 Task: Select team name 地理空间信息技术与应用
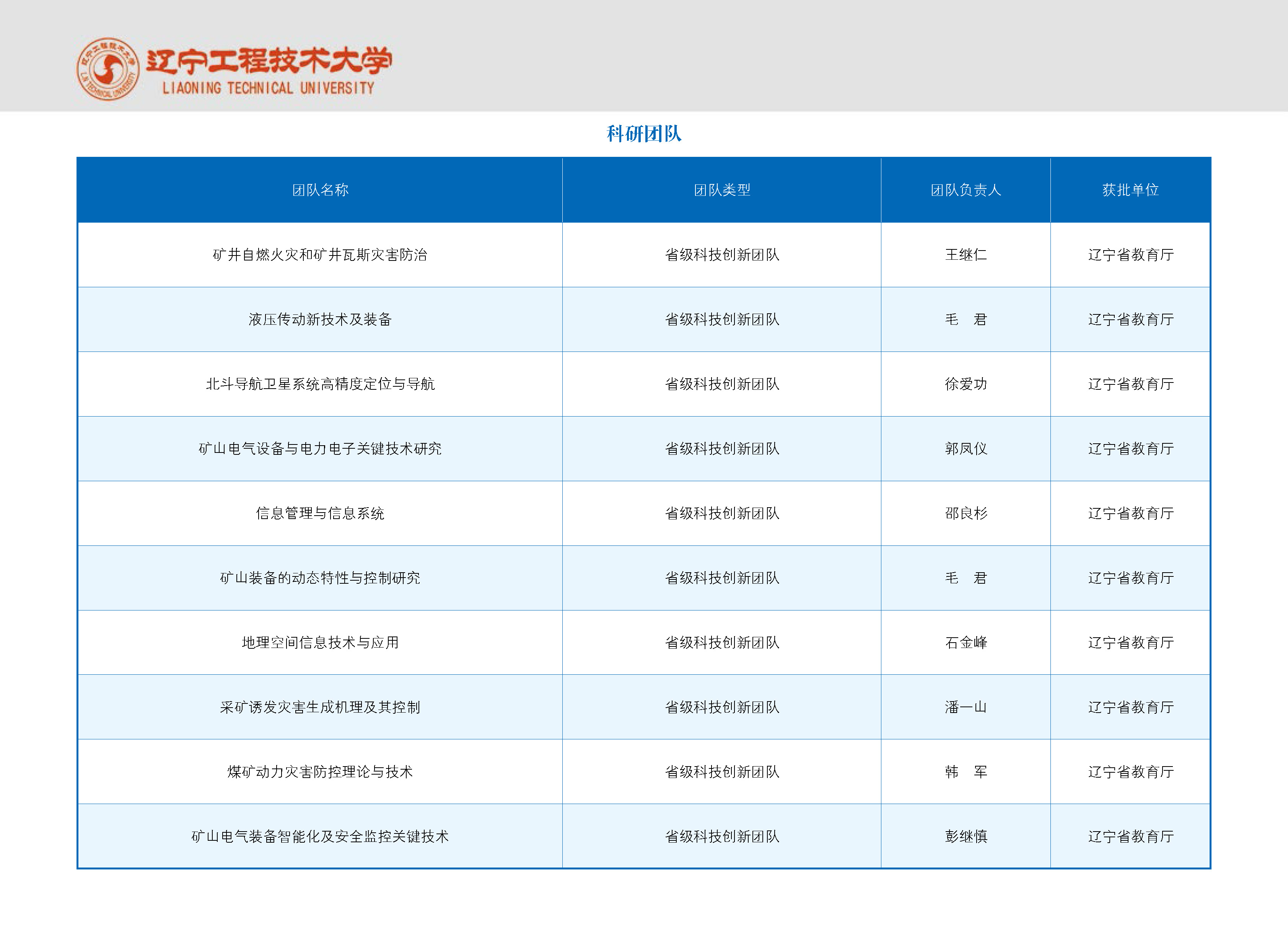320,642
